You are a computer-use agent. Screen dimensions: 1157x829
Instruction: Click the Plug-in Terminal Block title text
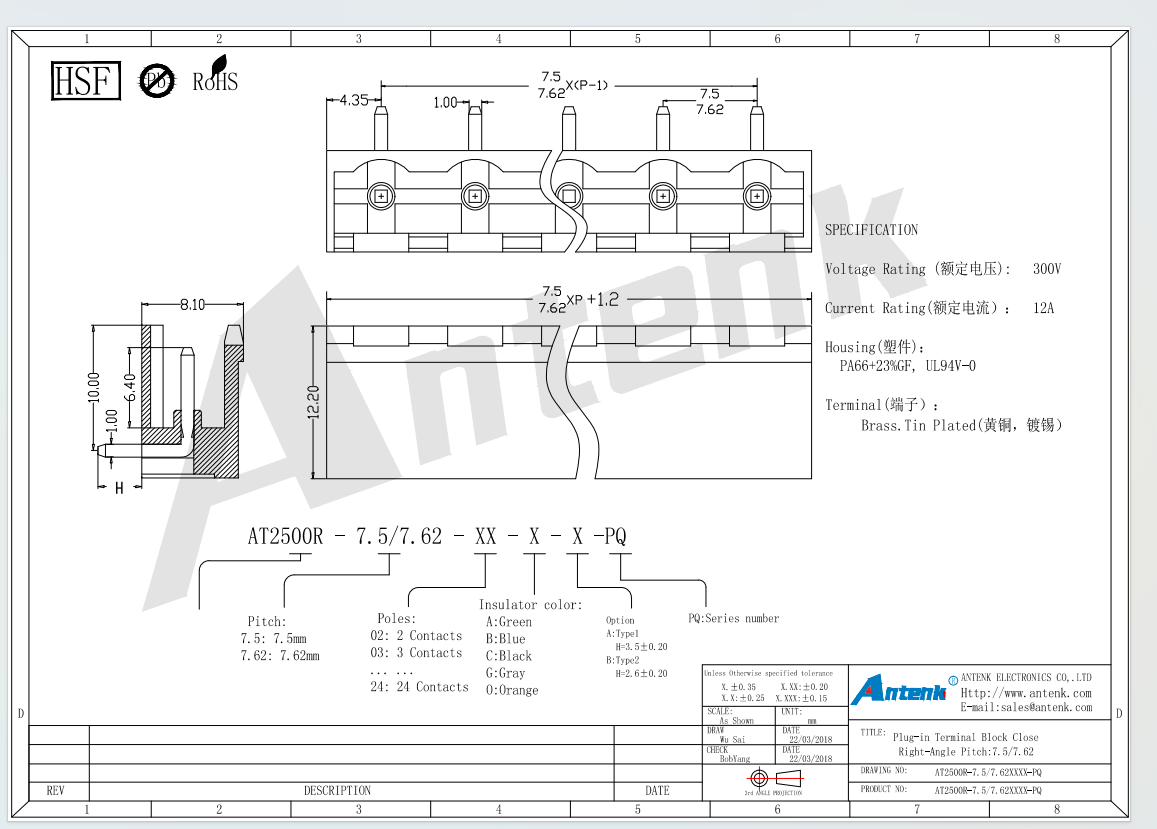tap(965, 737)
